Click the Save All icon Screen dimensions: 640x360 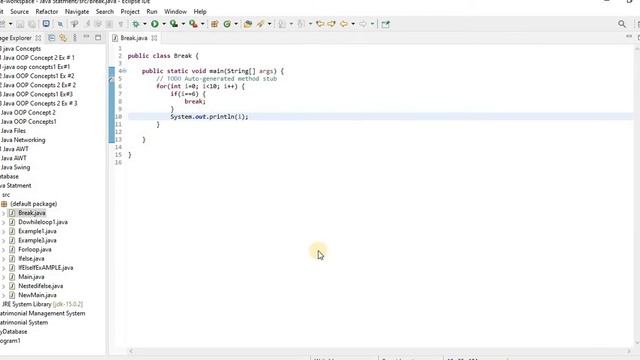click(x=31, y=24)
